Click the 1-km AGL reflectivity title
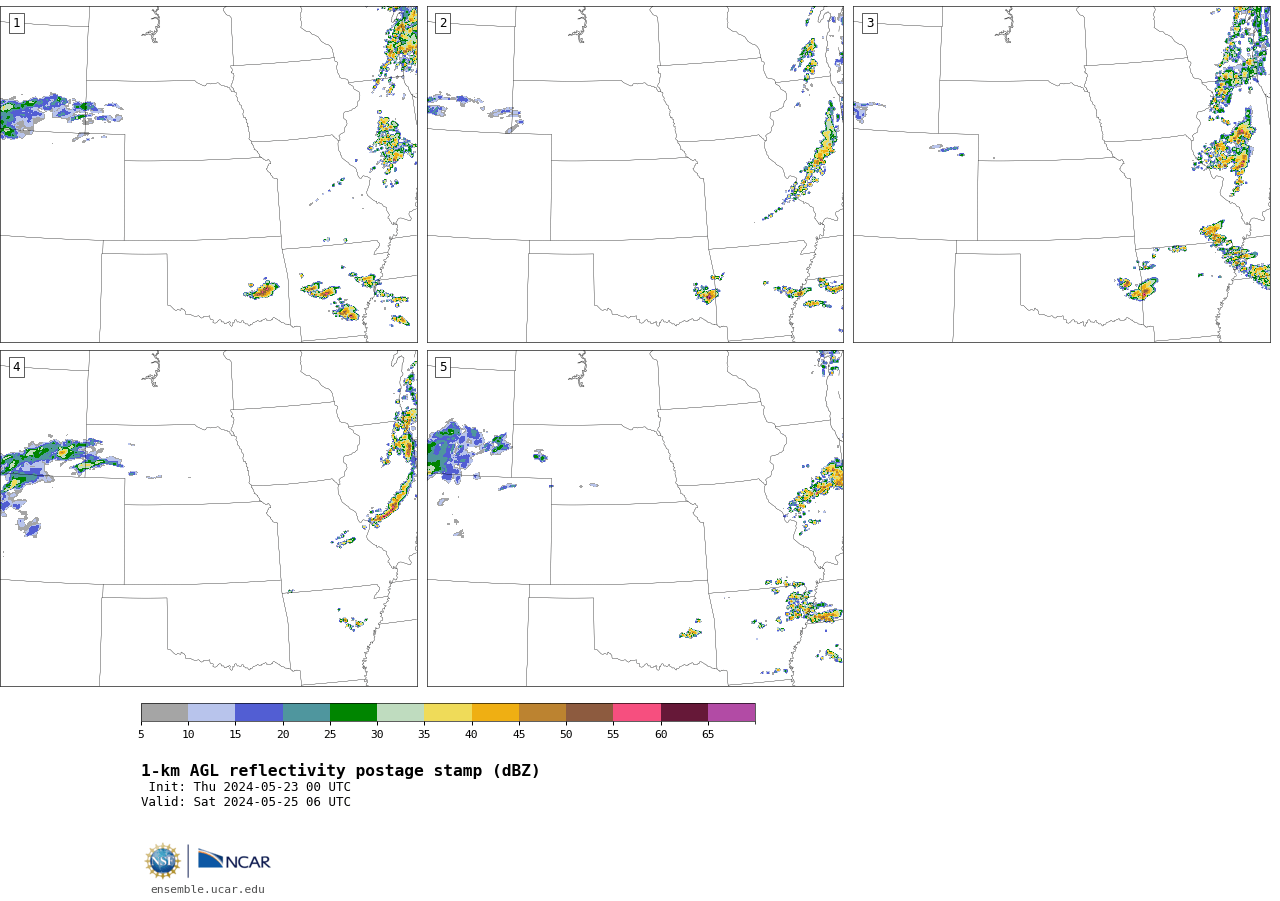The image size is (1280, 901). [340, 771]
